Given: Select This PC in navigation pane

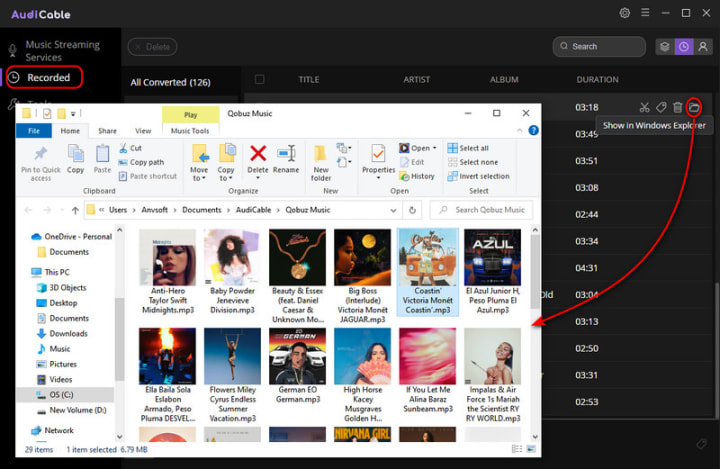Looking at the screenshot, I should pos(51,272).
